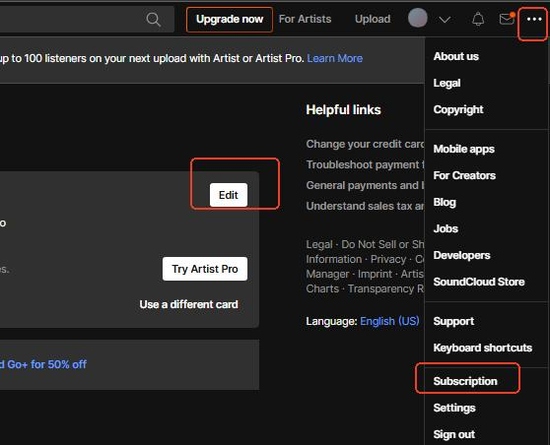Open Subscription from the menu
Image resolution: width=550 pixels, height=445 pixels.
pyautogui.click(x=465, y=381)
